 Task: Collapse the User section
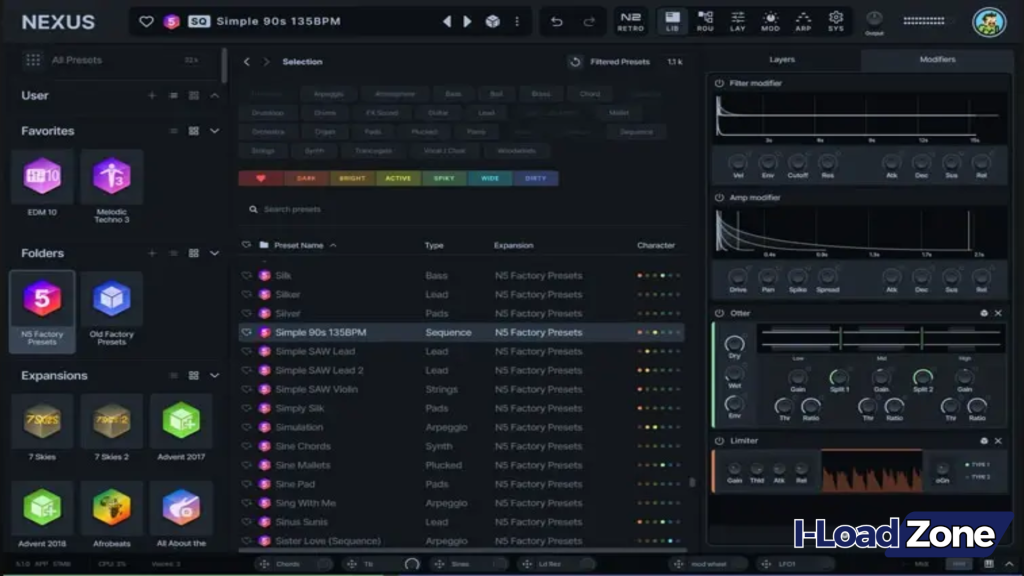[214, 95]
